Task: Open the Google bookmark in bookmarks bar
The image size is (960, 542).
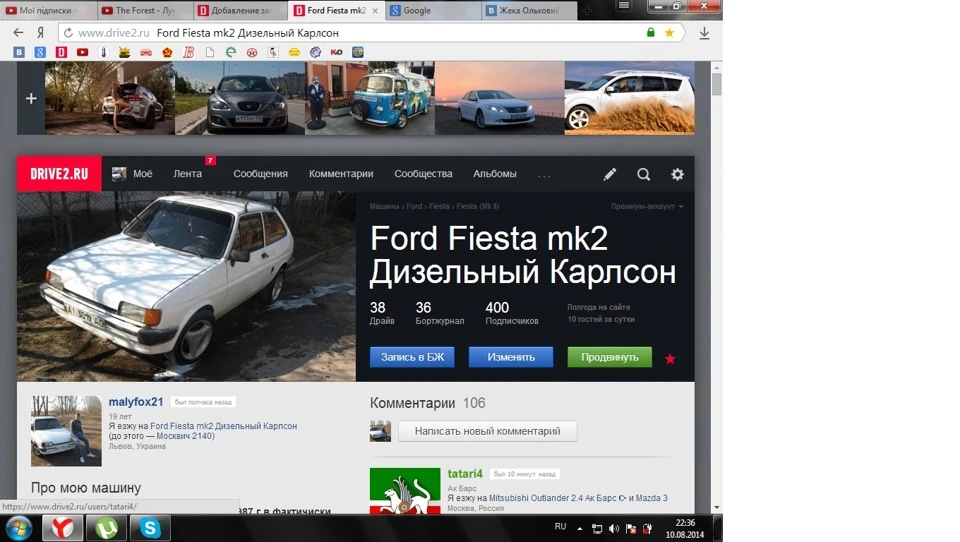Action: 40,52
